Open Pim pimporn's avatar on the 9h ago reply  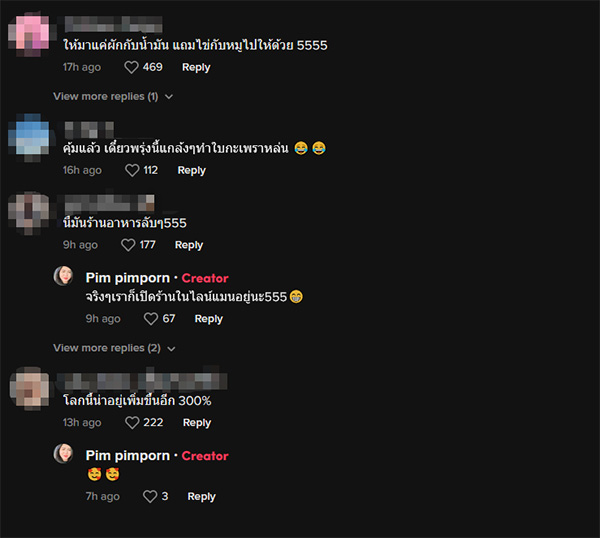(x=63, y=276)
